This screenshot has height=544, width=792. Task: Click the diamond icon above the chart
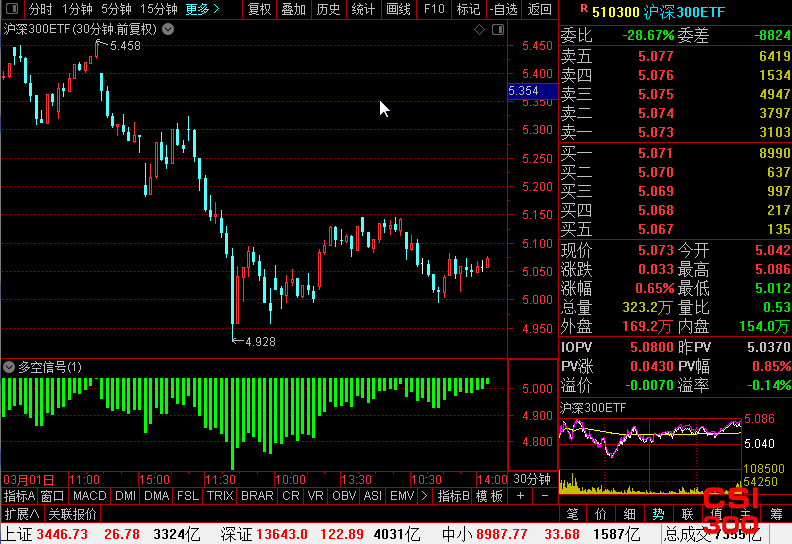(479, 29)
